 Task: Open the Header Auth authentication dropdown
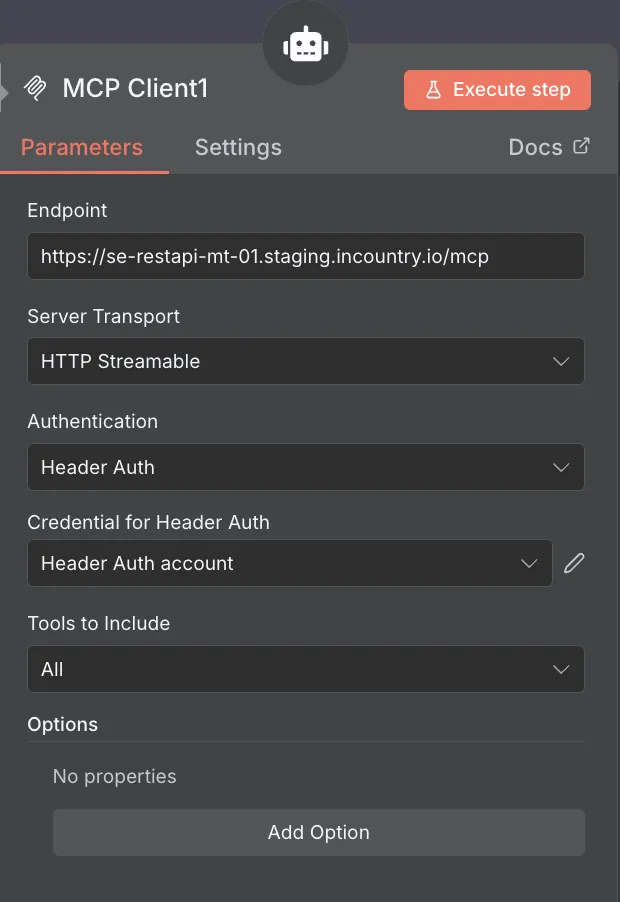[x=305, y=467]
